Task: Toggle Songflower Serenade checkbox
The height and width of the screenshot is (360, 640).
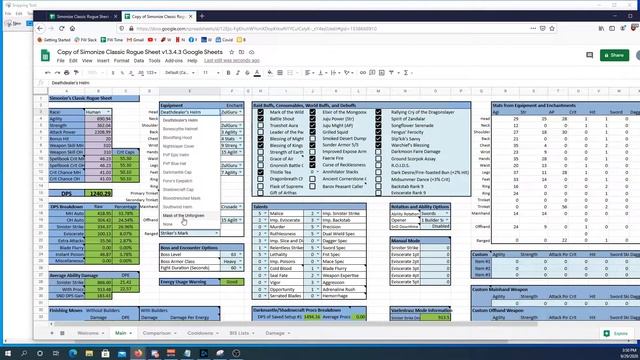Action: (378, 125)
